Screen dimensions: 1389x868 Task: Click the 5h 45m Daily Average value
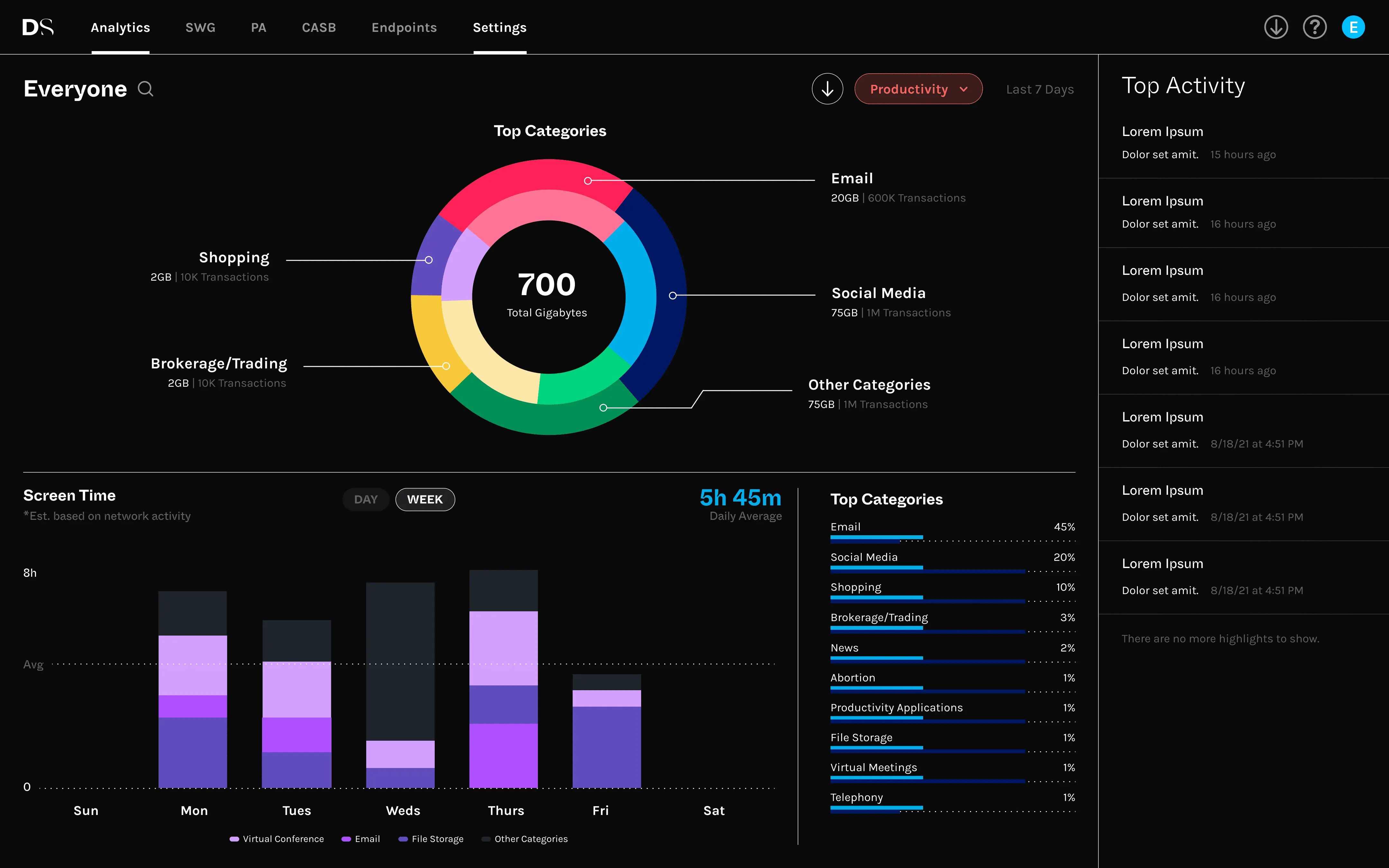pyautogui.click(x=740, y=498)
